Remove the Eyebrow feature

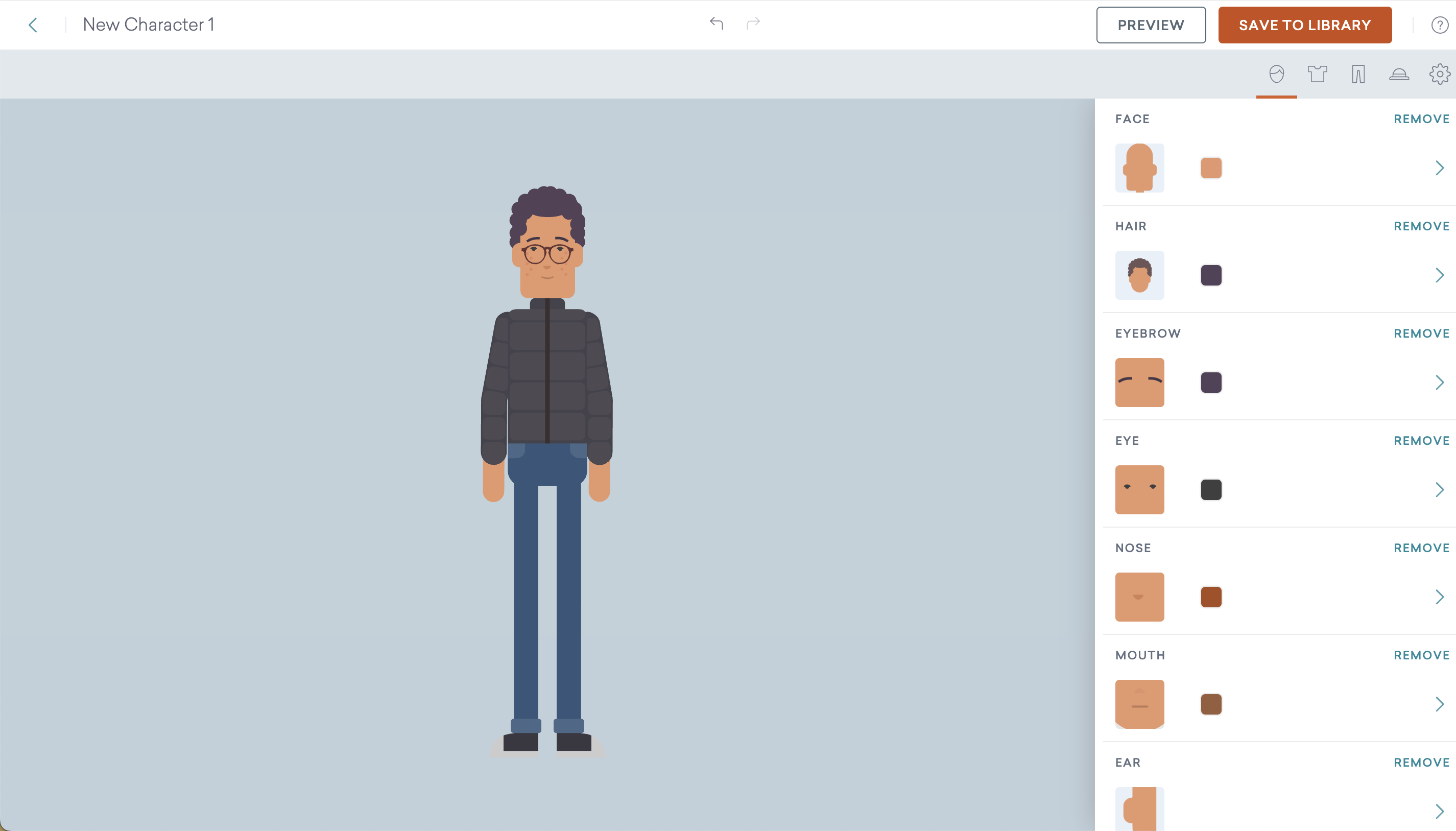pos(1421,334)
